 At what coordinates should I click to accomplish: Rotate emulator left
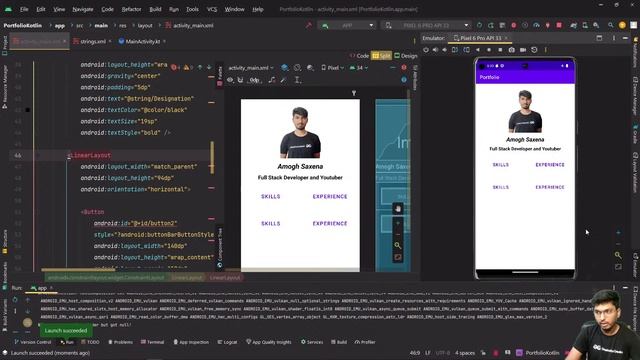pos(455,50)
